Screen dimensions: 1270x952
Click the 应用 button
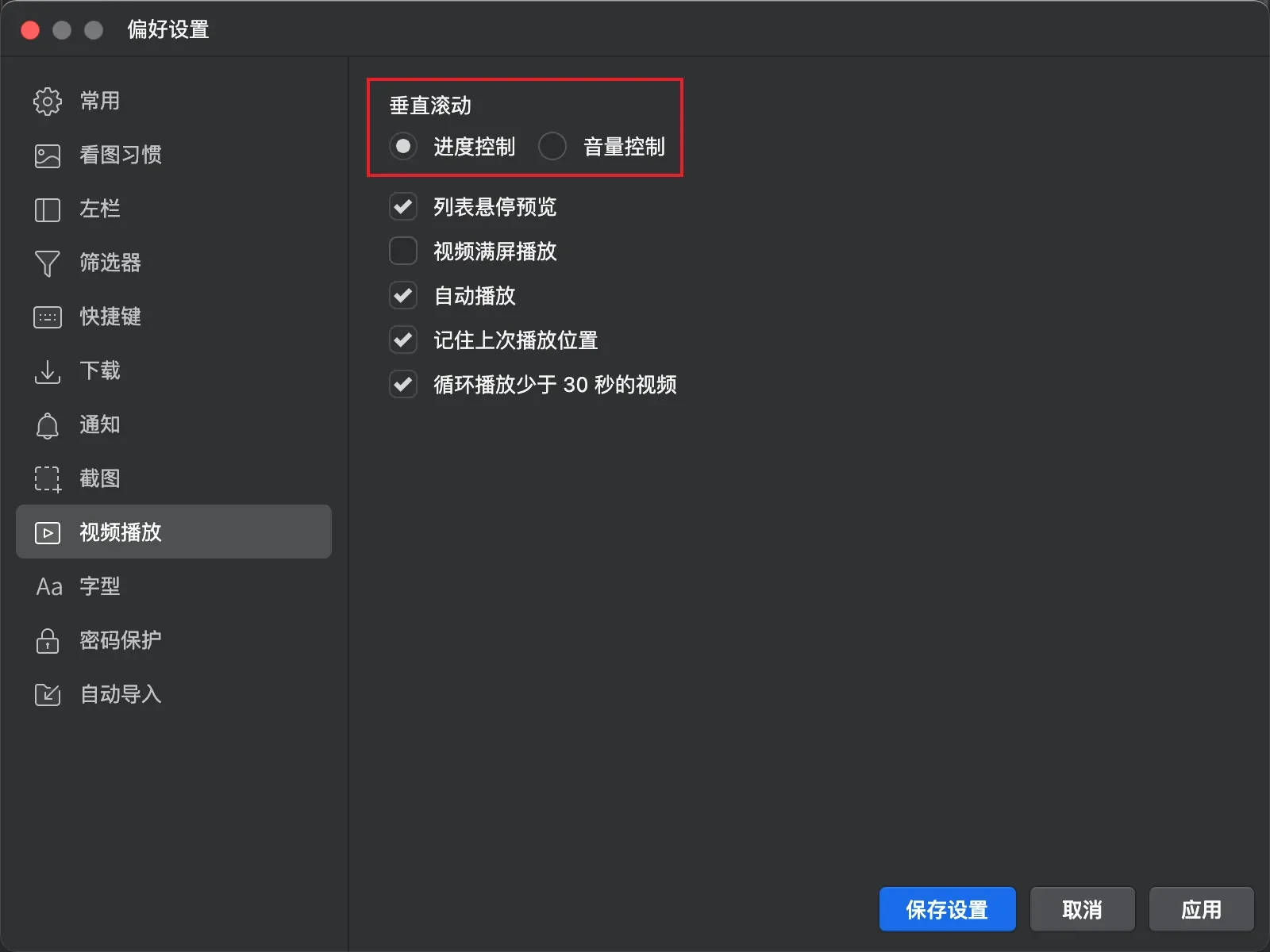1202,909
